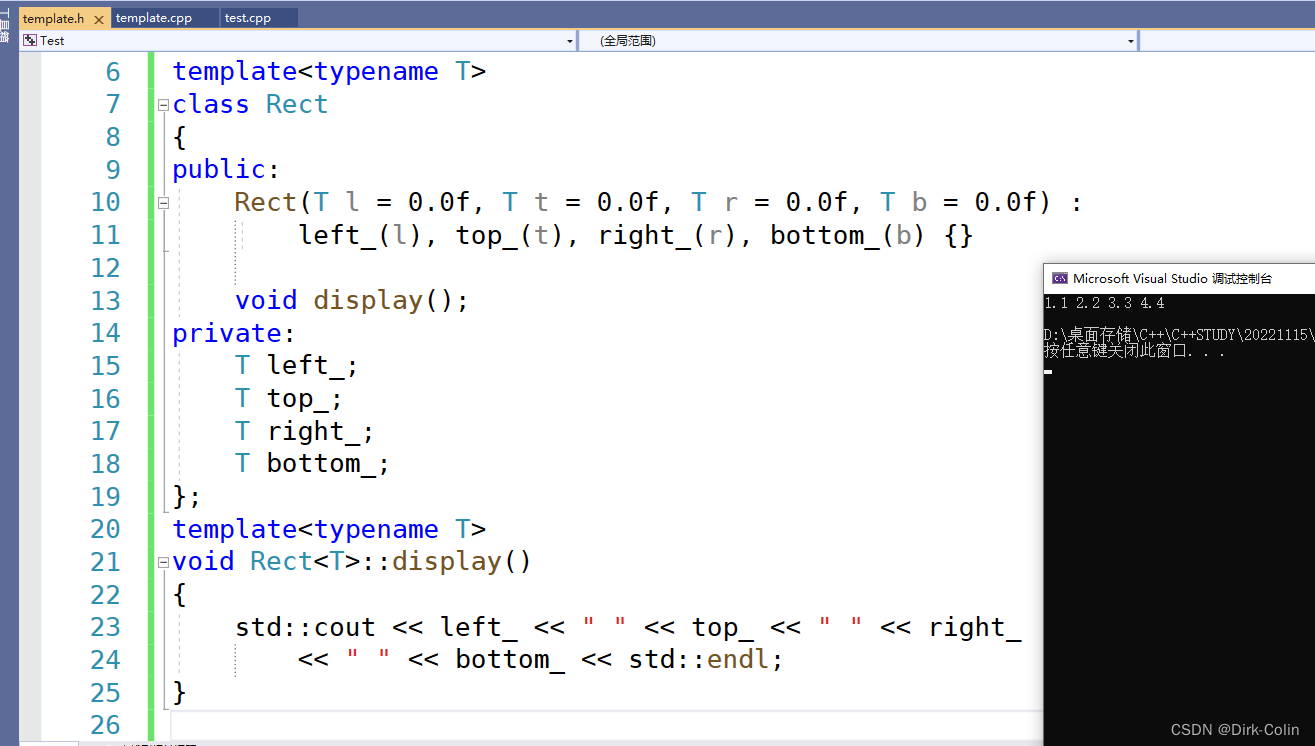The height and width of the screenshot is (746, 1315).
Task: Click the opening brace on line 8
Action: (179, 137)
